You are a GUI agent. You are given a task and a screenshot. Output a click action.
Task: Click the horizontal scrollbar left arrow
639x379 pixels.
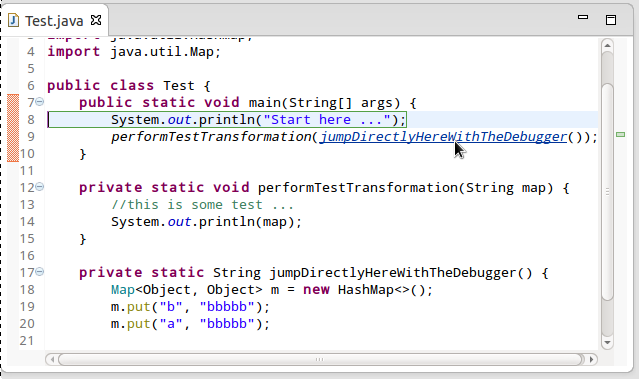52,359
